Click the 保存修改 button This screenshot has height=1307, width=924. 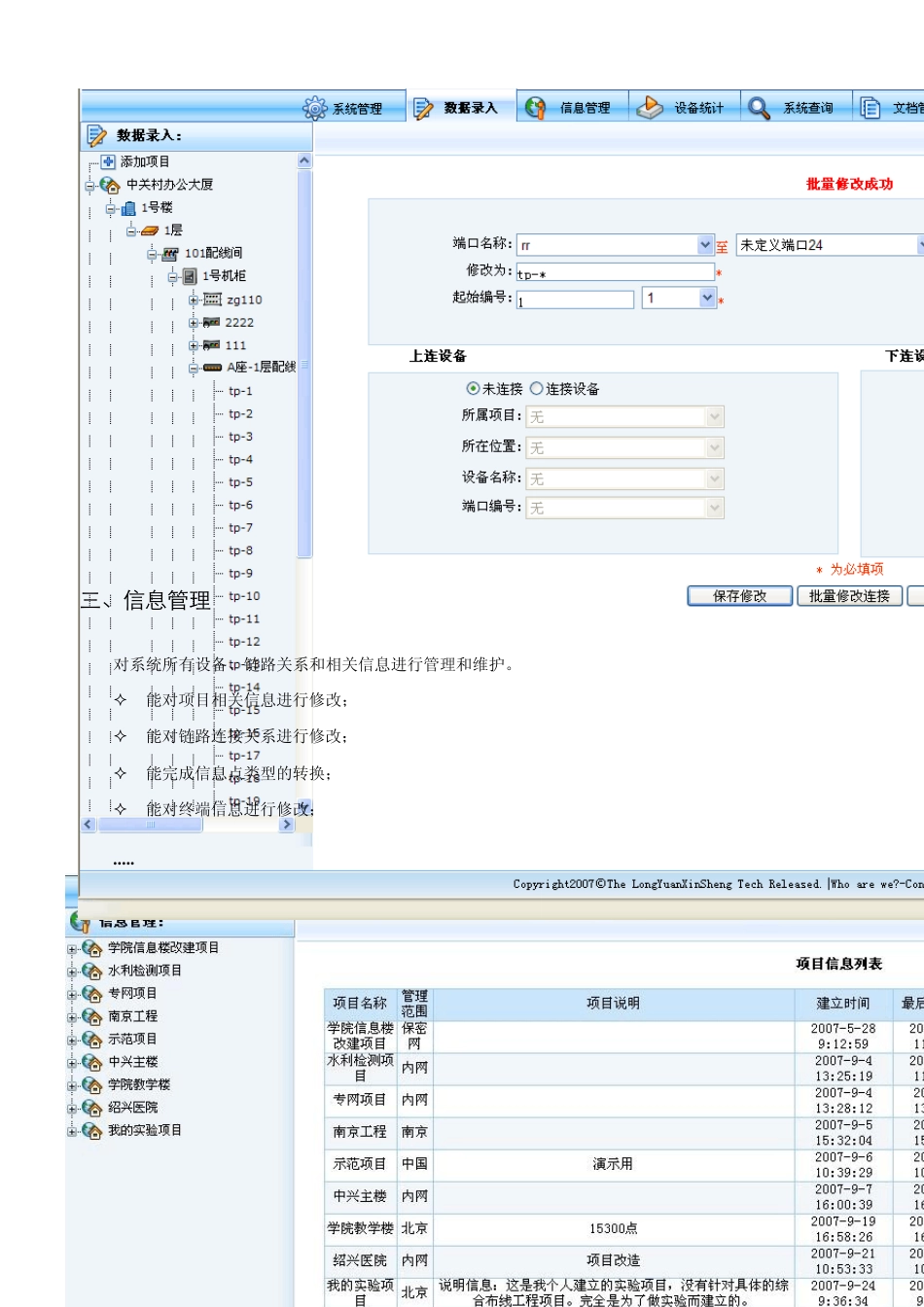pyautogui.click(x=740, y=596)
